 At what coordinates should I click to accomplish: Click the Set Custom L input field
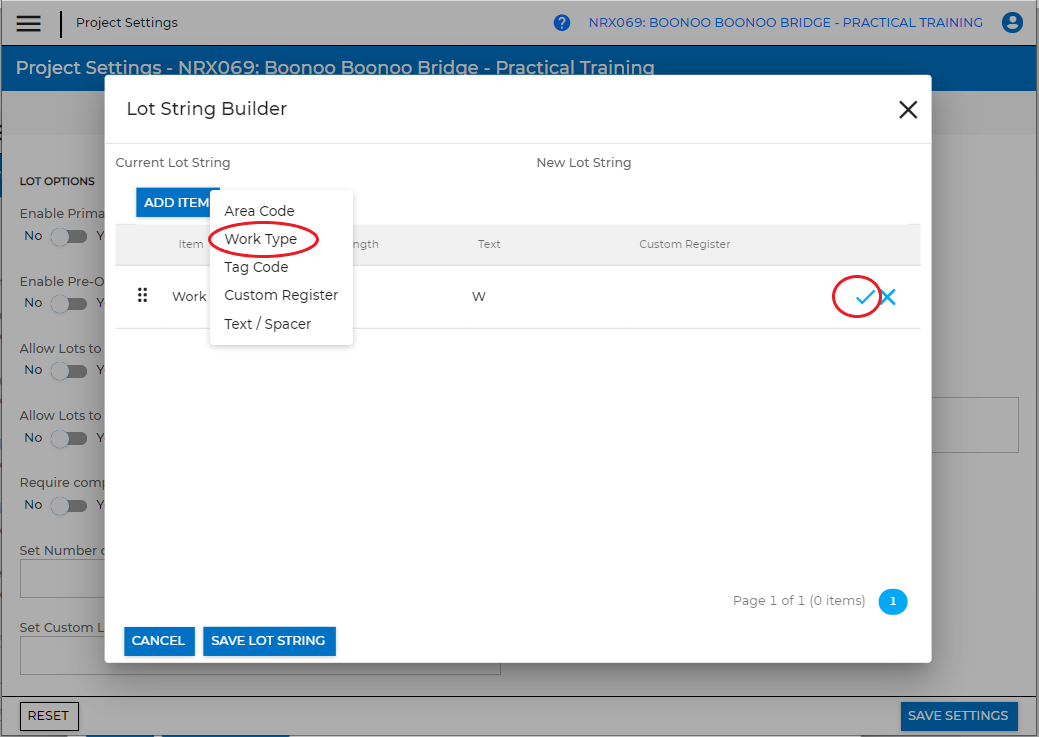[x=260, y=655]
